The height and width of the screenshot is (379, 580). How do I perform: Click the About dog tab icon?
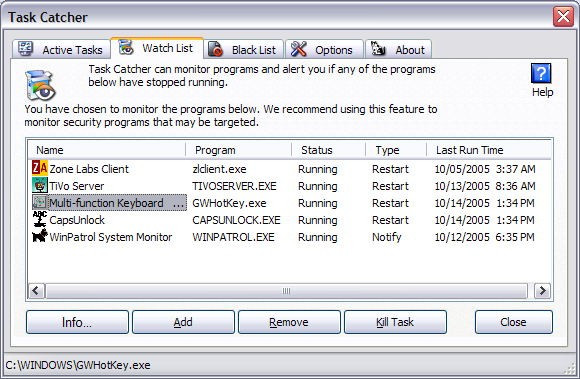(x=378, y=49)
